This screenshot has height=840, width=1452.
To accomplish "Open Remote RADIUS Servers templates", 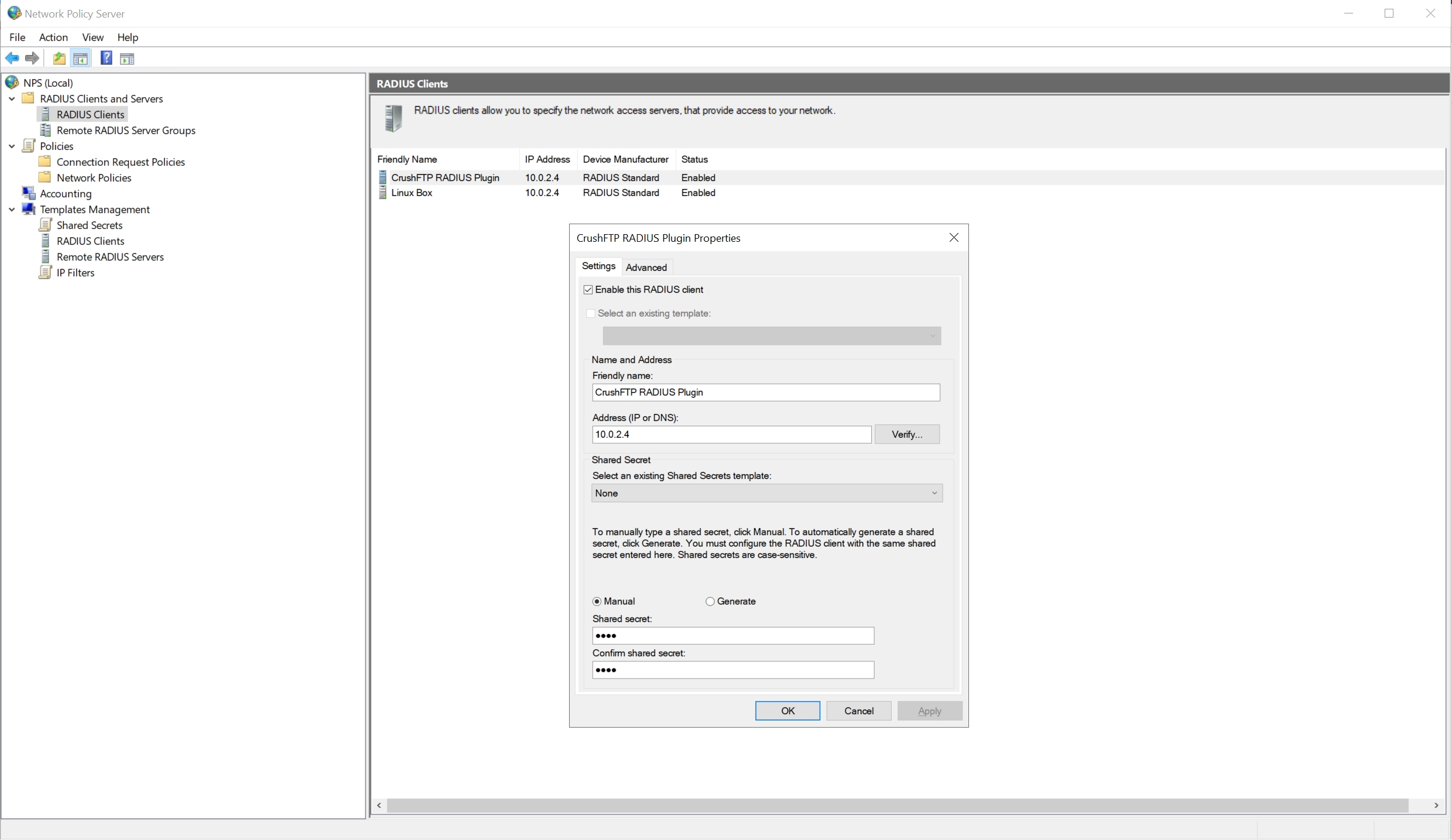I will tap(110, 256).
